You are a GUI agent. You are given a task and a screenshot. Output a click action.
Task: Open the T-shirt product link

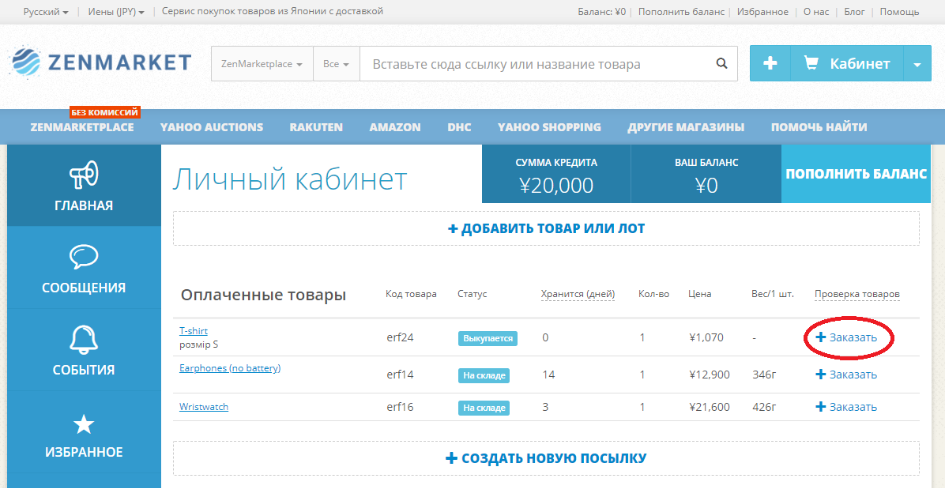click(x=193, y=331)
